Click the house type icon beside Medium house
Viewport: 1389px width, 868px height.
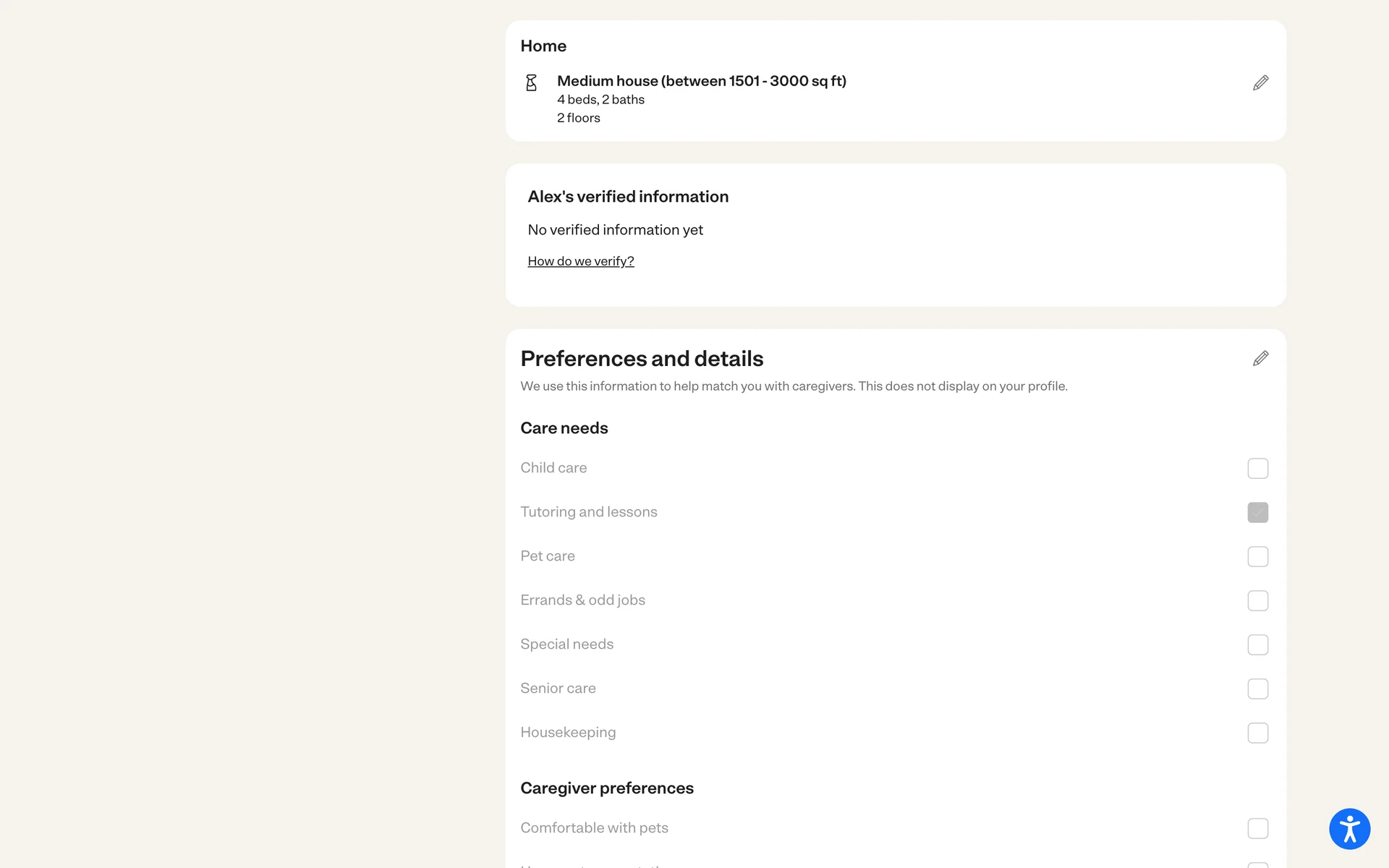(531, 82)
